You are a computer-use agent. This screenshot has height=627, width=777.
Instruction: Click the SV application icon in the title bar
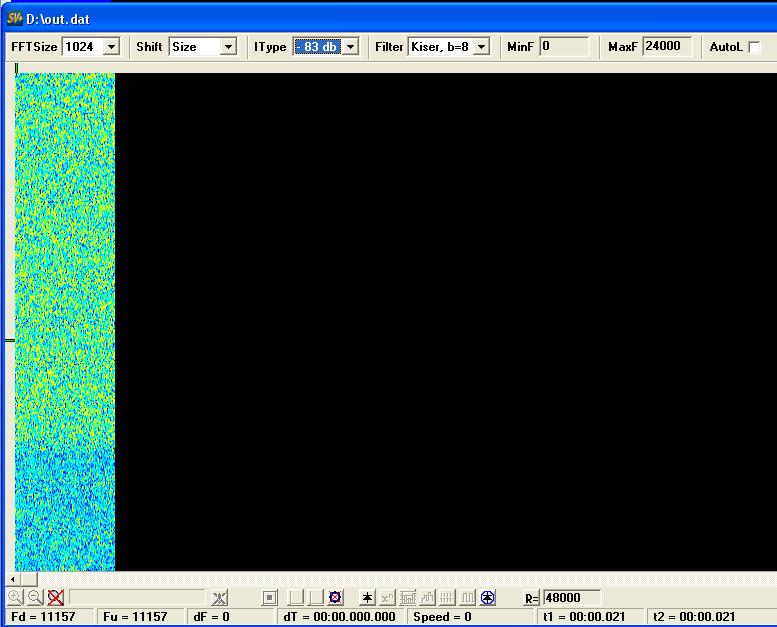pyautogui.click(x=15, y=19)
